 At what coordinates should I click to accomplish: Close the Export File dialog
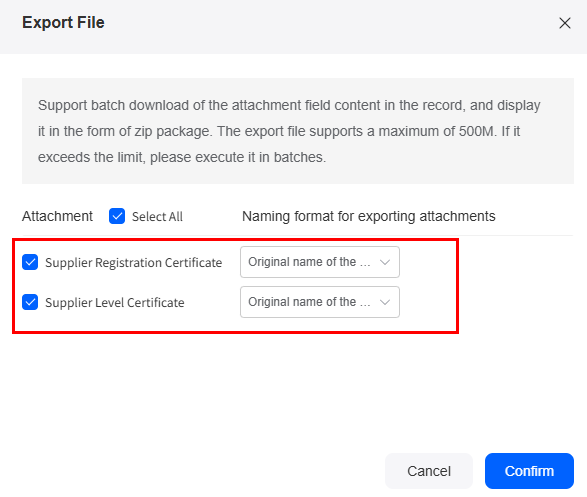coord(565,23)
